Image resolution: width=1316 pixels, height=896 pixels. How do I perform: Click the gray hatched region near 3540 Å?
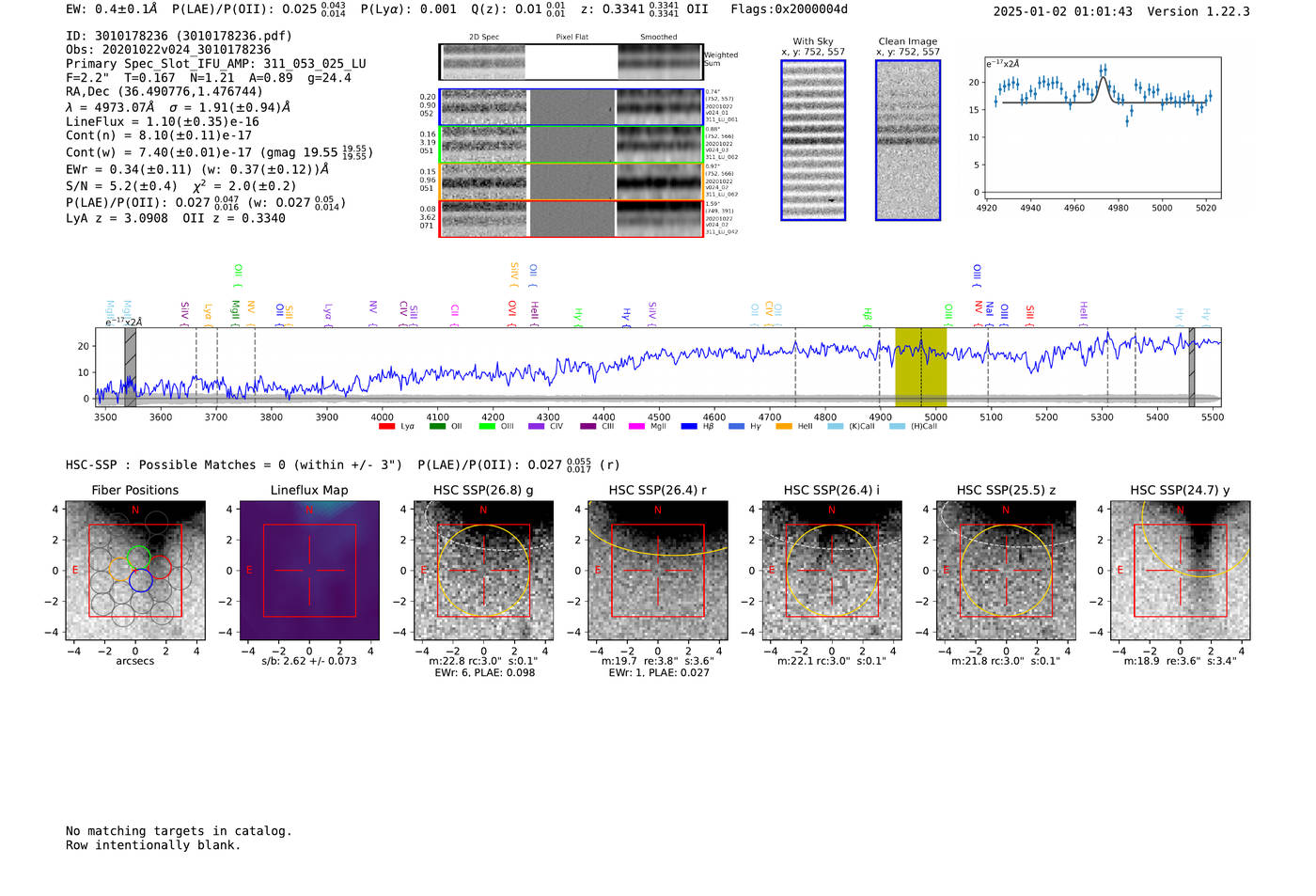click(131, 367)
